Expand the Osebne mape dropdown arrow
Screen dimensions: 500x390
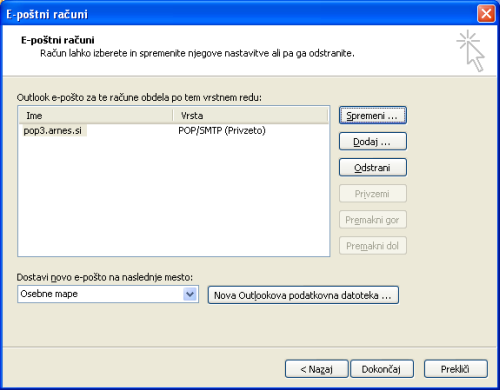(190, 294)
